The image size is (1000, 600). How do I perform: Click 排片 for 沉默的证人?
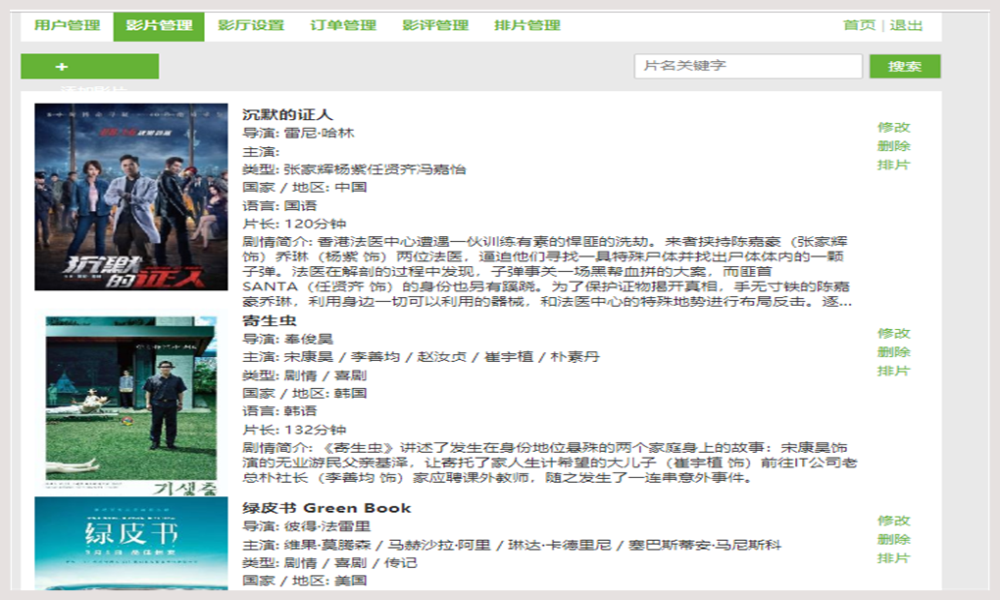tap(893, 165)
